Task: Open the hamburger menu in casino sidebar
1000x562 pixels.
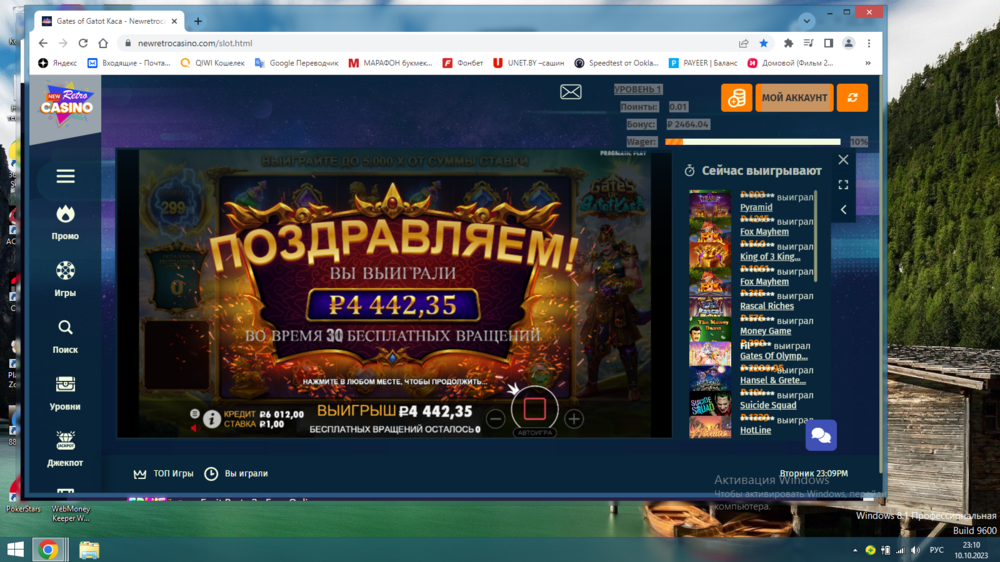Action: [65, 177]
